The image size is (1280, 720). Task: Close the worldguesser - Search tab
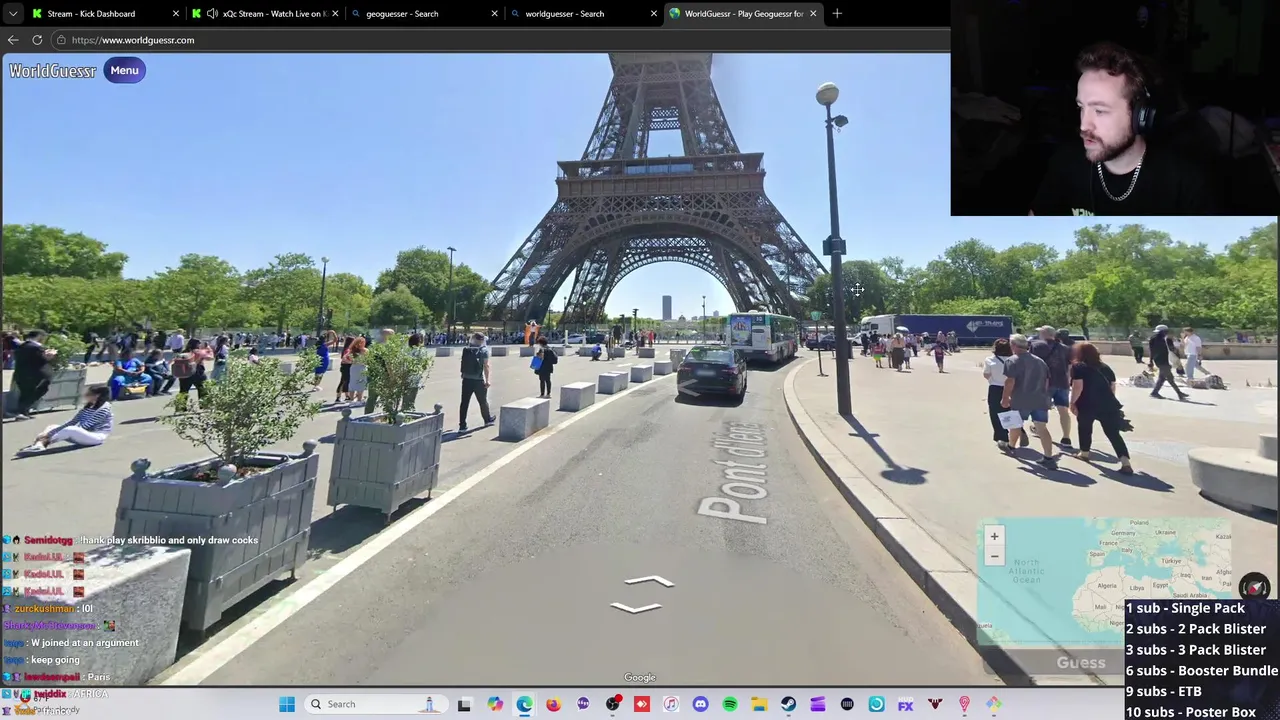tap(653, 13)
